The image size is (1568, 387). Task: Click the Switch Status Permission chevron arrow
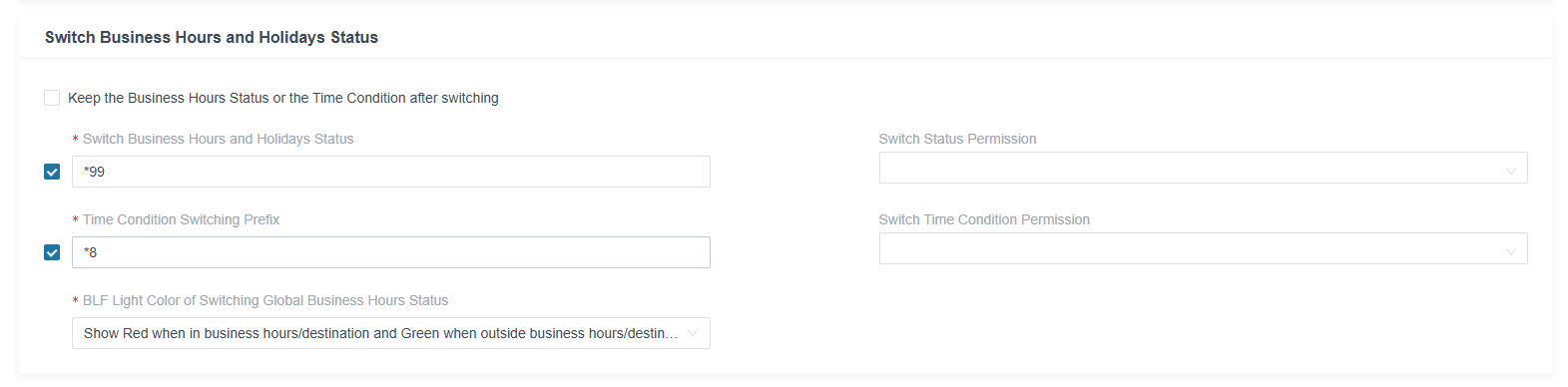point(1510,172)
